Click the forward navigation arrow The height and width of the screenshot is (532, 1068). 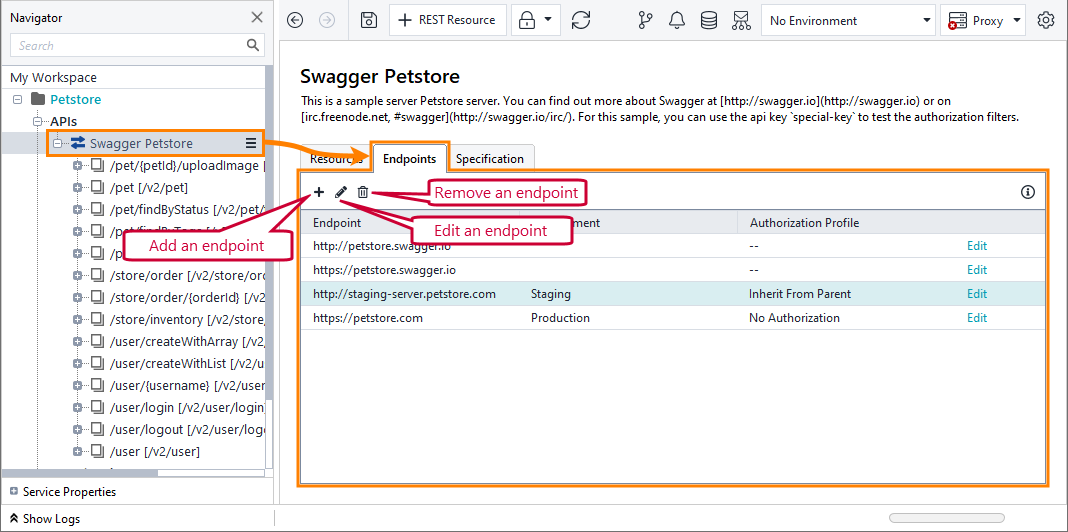click(327, 20)
